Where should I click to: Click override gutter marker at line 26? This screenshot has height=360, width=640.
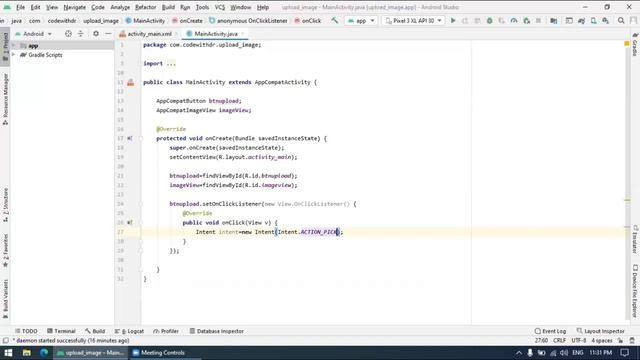(x=129, y=222)
